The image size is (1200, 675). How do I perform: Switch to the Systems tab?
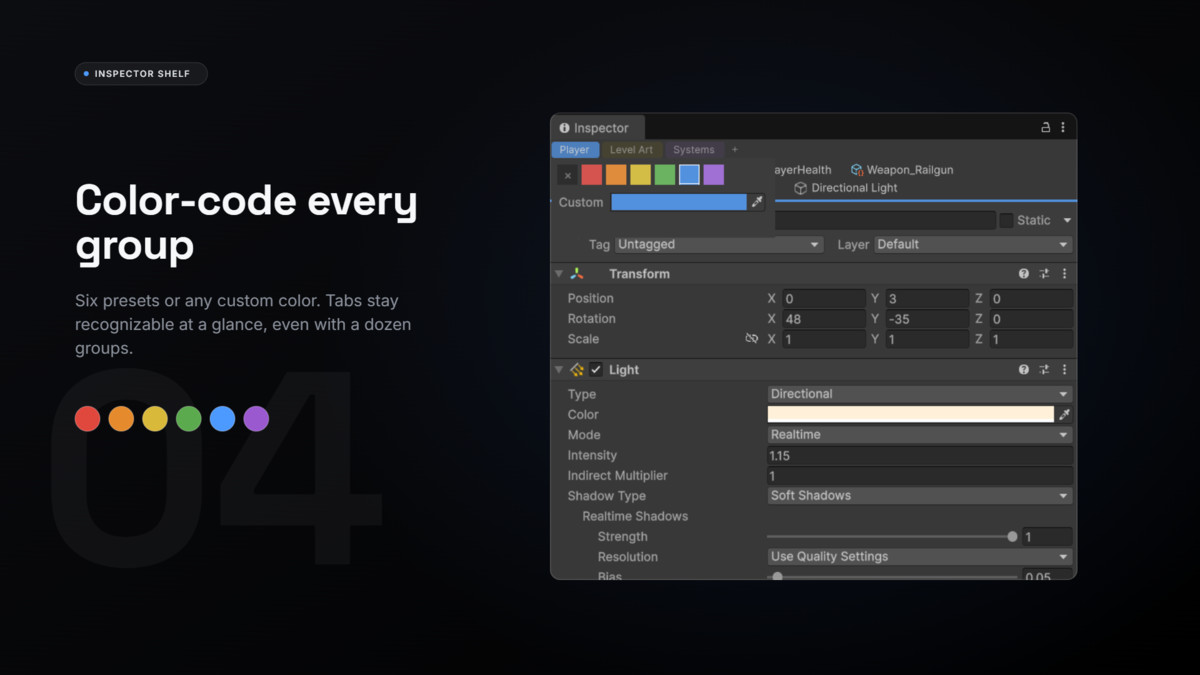coord(694,150)
